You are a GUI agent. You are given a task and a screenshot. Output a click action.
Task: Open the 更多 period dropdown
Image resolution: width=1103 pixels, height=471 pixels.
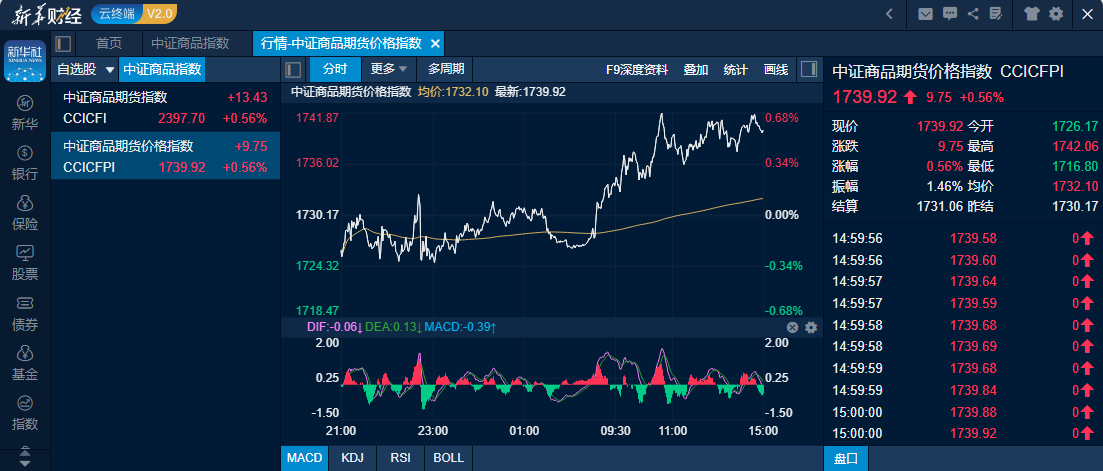point(388,69)
